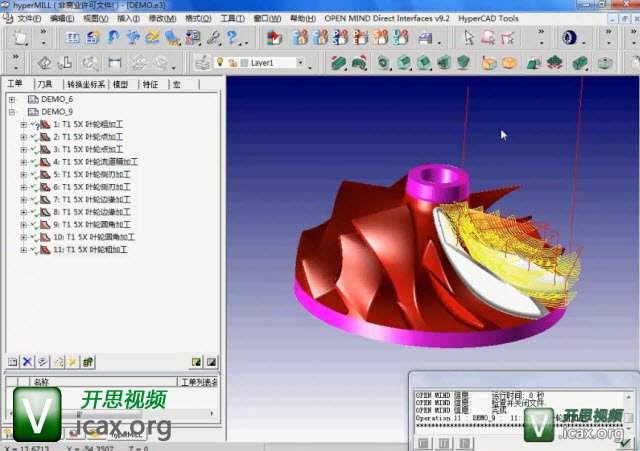The image size is (640, 451).
Task: Click the blue X delete icon in job panel
Action: coord(28,361)
